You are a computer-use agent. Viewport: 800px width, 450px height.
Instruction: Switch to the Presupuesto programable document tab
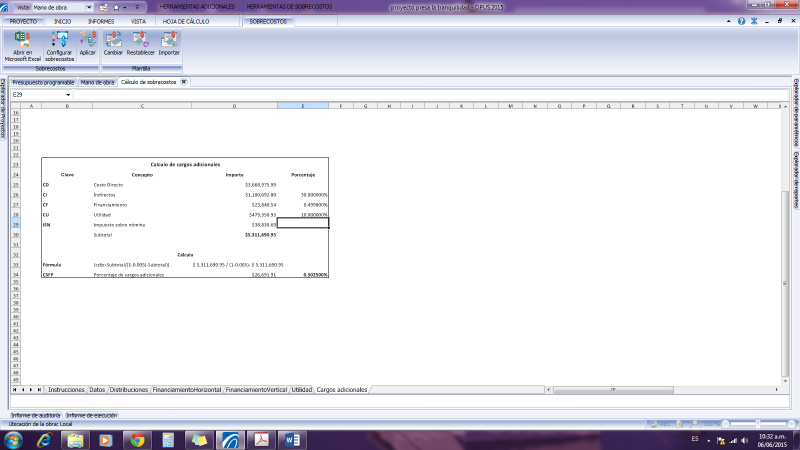click(x=43, y=81)
